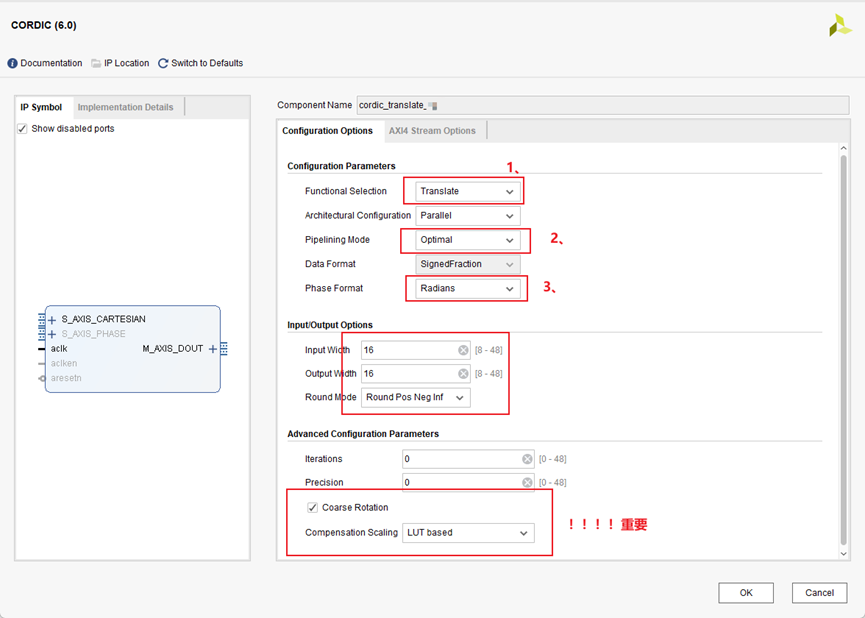Click the Component Name input field
Viewport: 865px width, 618px height.
point(602,105)
